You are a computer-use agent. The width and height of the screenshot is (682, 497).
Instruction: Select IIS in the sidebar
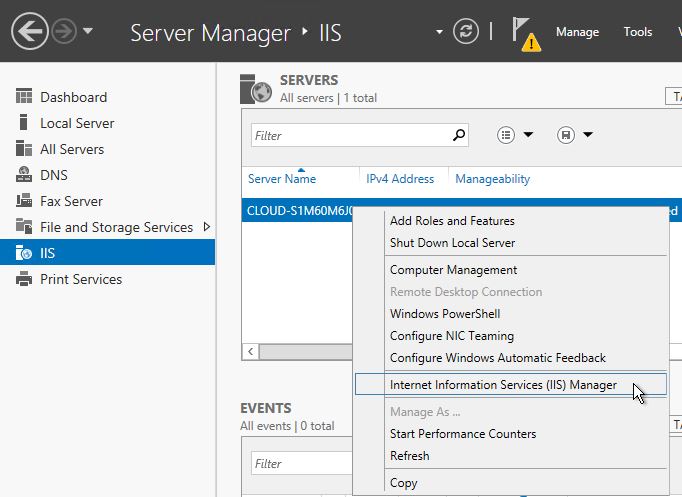tap(107, 252)
